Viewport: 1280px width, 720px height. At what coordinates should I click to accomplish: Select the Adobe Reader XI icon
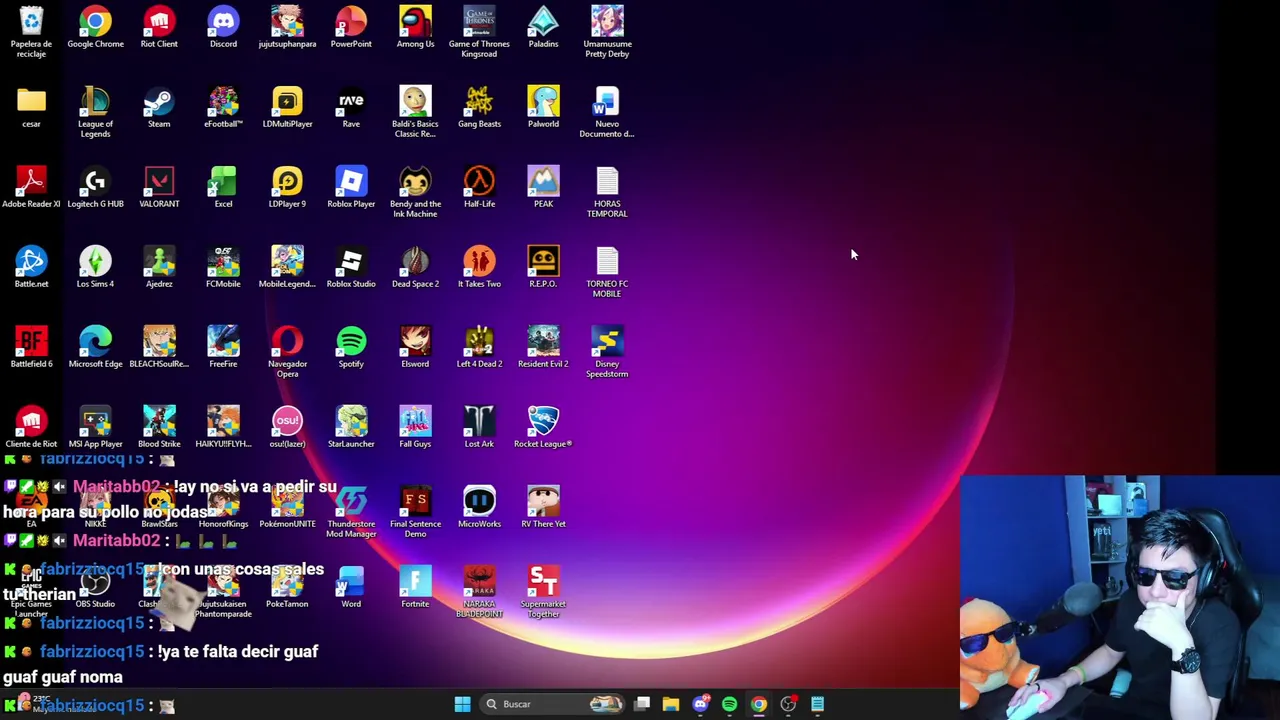click(x=31, y=187)
